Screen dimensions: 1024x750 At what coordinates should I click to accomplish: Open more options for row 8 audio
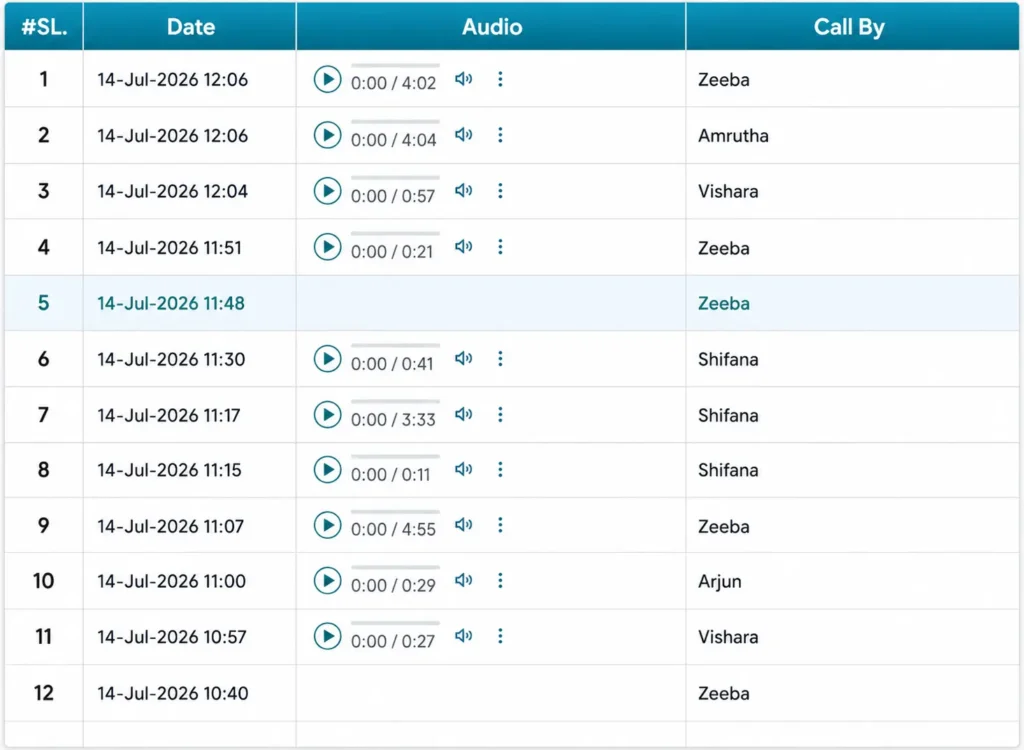pyautogui.click(x=500, y=469)
